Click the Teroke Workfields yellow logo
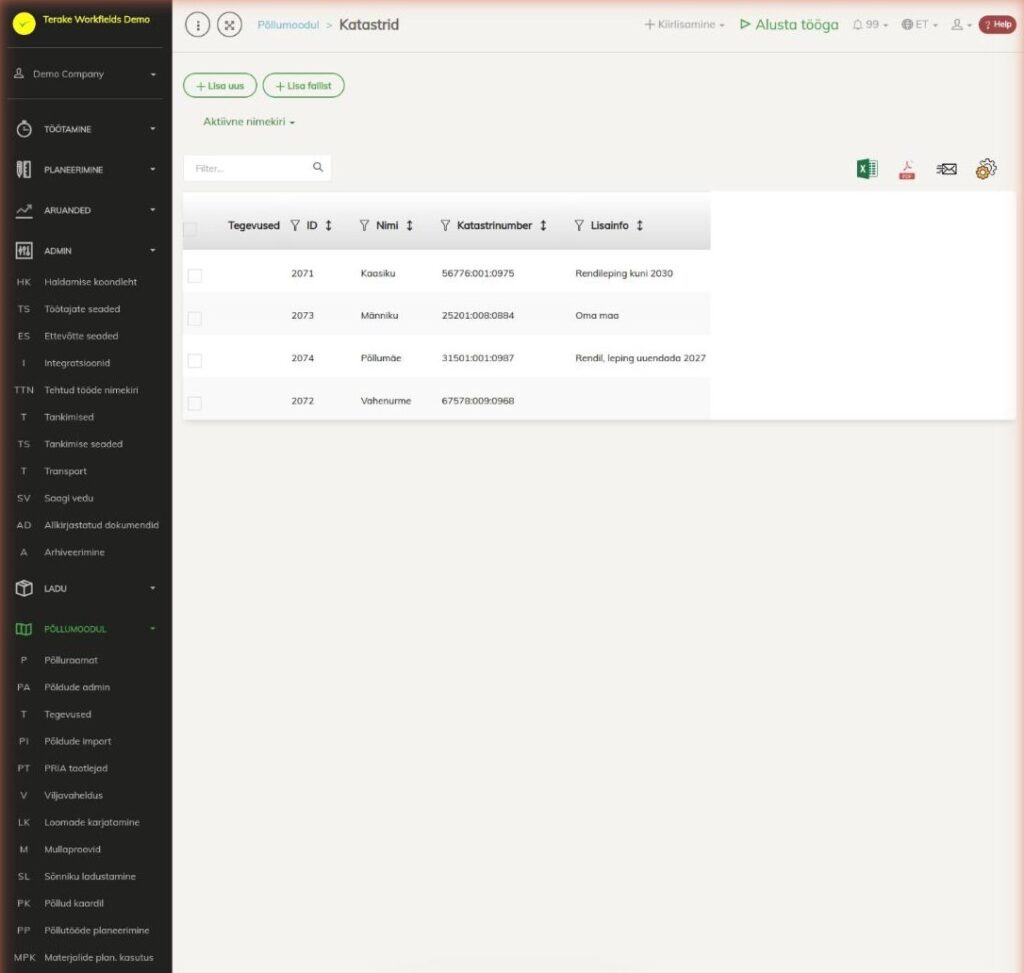This screenshot has width=1024, height=973. 24,24
